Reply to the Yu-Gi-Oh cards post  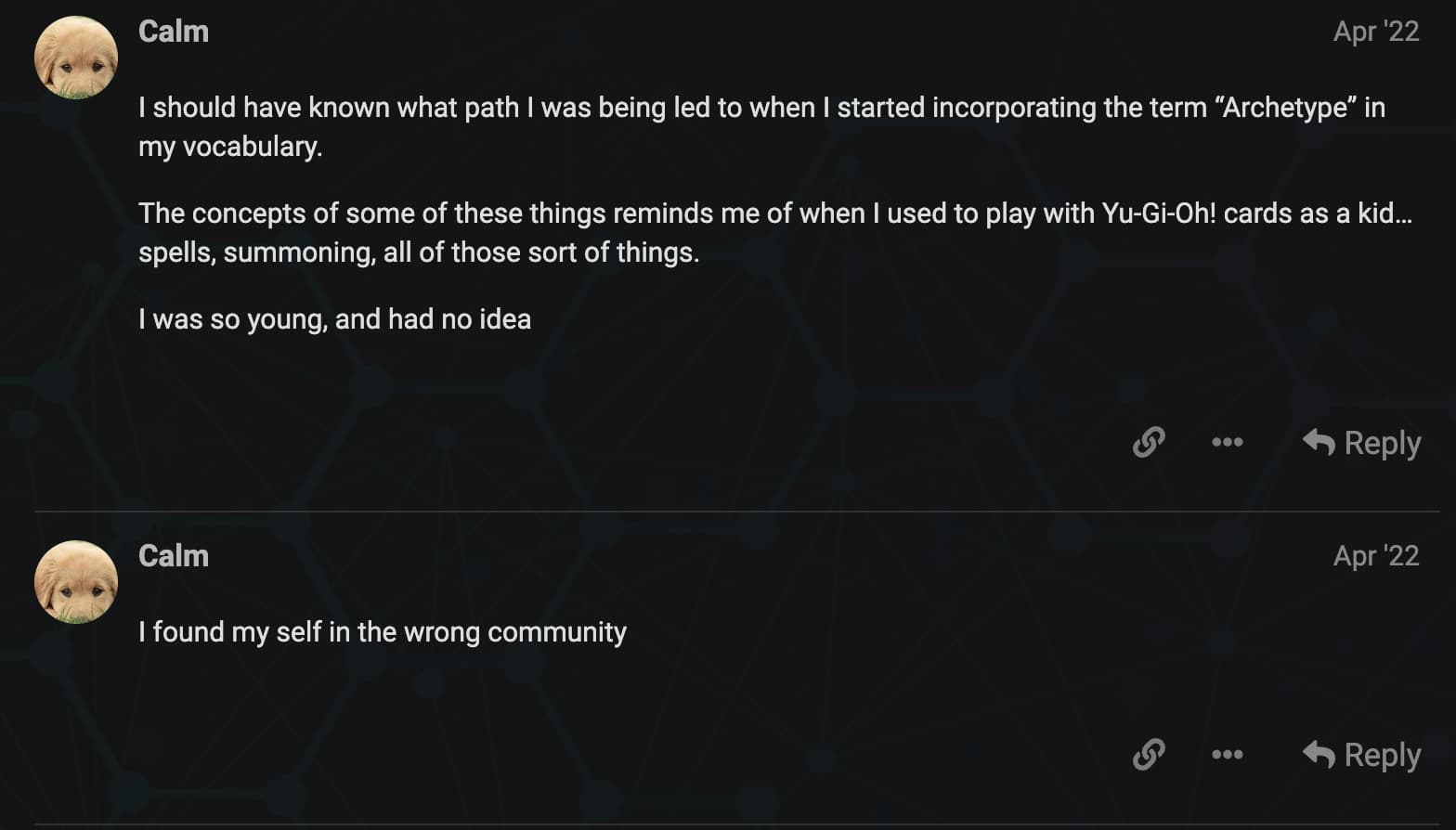pos(1361,443)
